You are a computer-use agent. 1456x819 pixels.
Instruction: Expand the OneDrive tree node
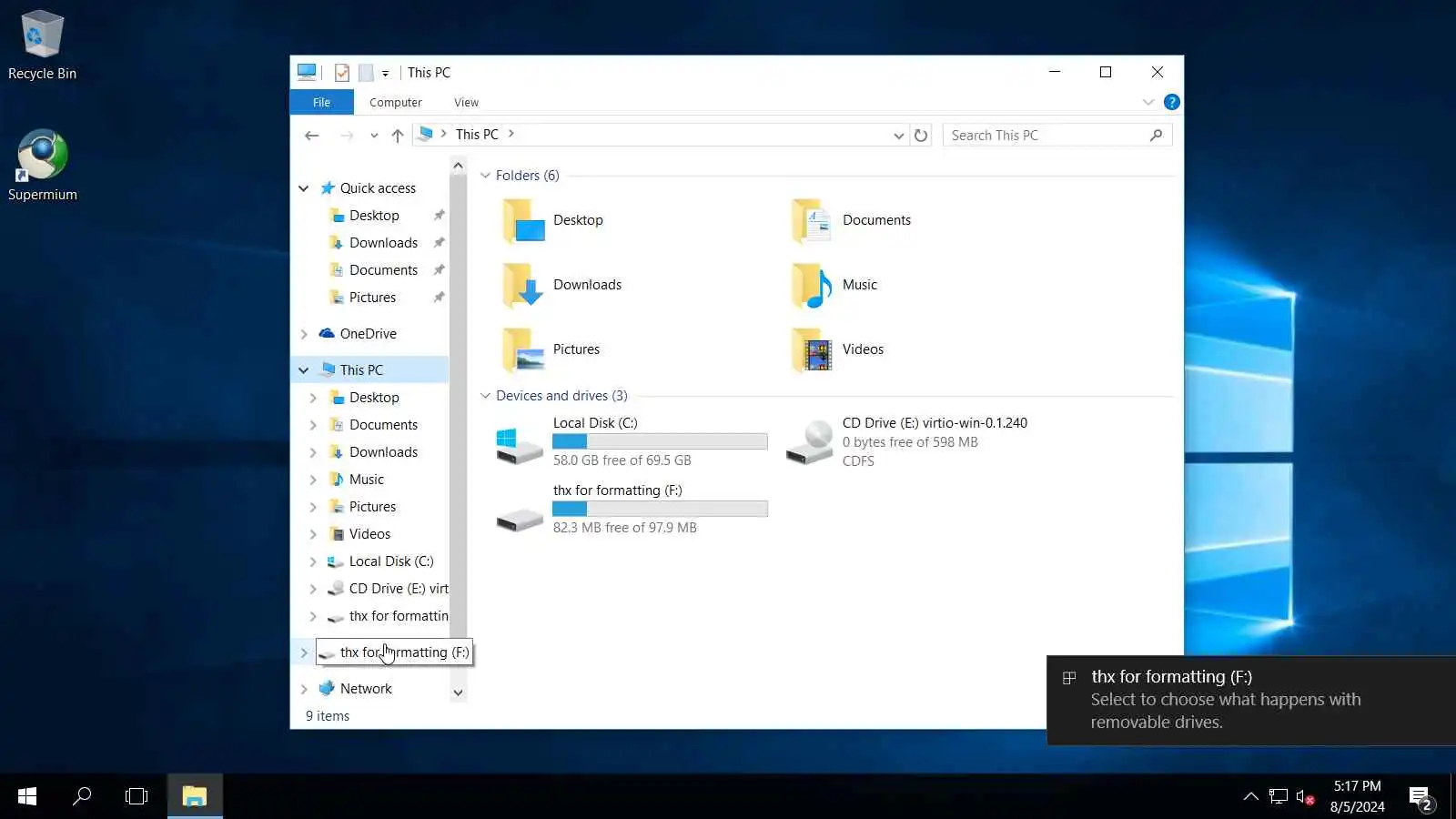(x=304, y=334)
